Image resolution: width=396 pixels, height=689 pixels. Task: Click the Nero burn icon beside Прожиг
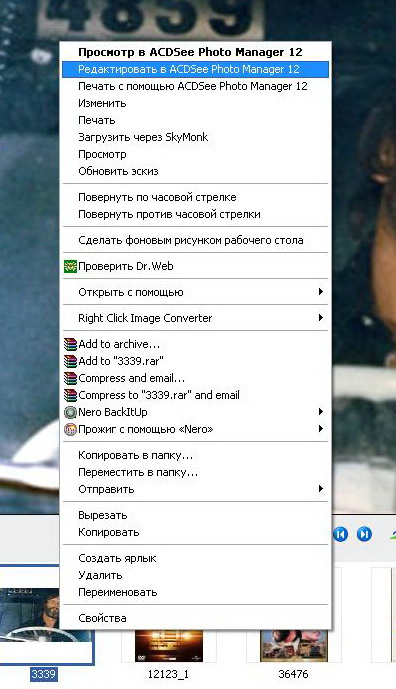pos(70,429)
